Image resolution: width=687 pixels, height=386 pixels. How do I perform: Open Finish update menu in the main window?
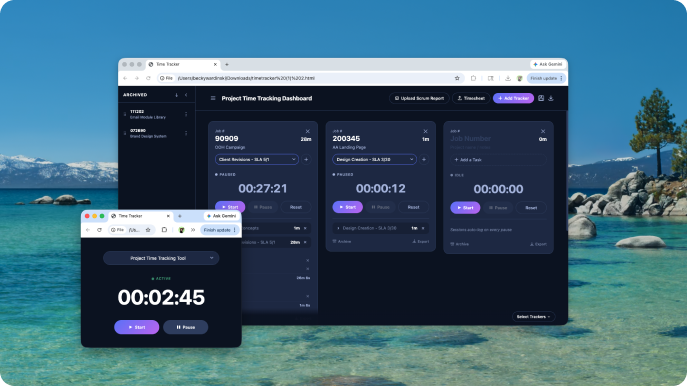point(546,78)
